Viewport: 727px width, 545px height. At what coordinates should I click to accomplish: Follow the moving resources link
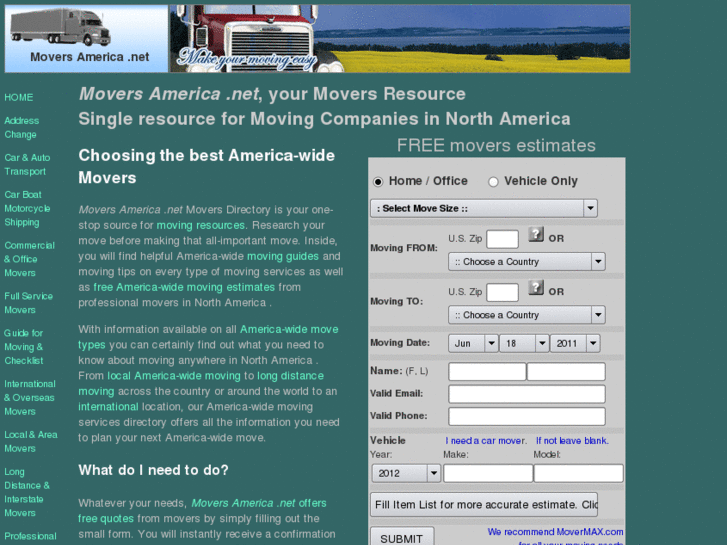pos(200,225)
